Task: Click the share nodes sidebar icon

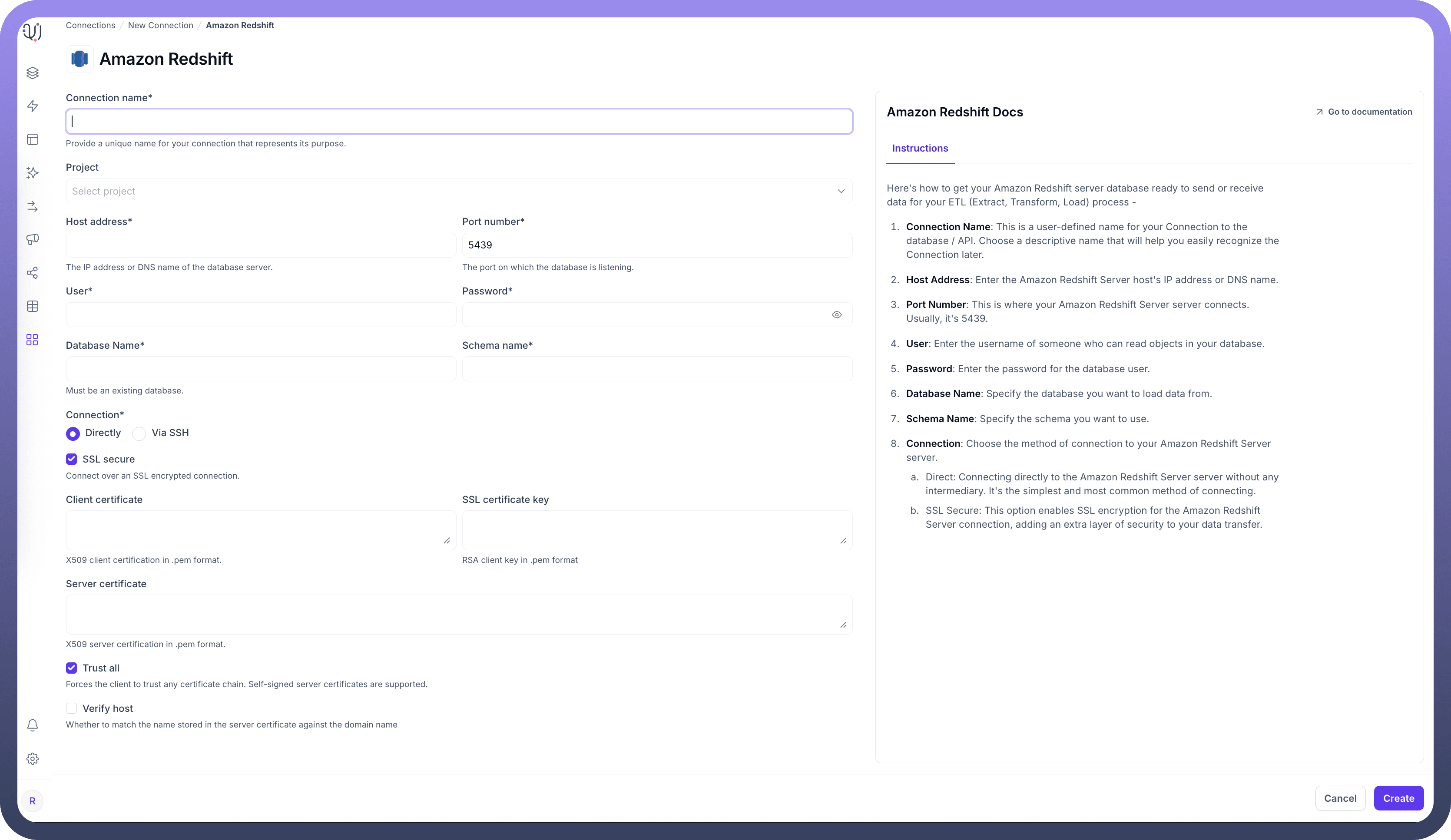Action: [32, 273]
